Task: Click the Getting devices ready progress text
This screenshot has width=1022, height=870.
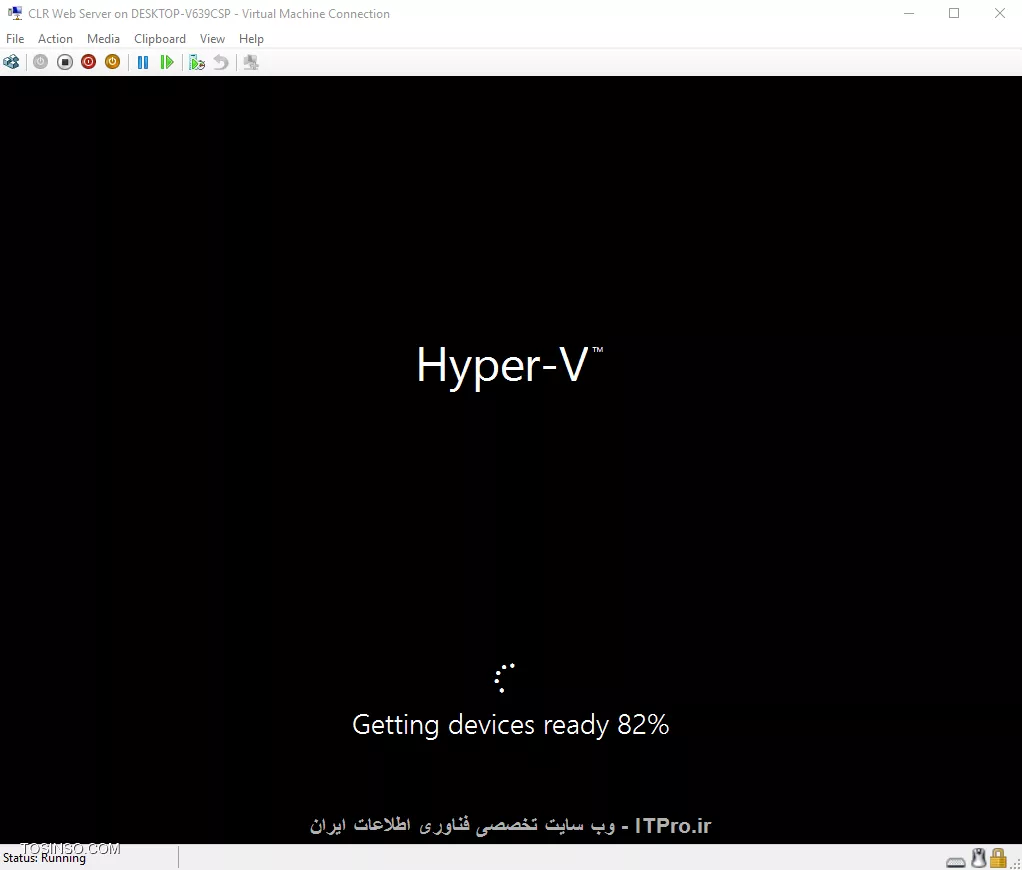Action: (510, 724)
